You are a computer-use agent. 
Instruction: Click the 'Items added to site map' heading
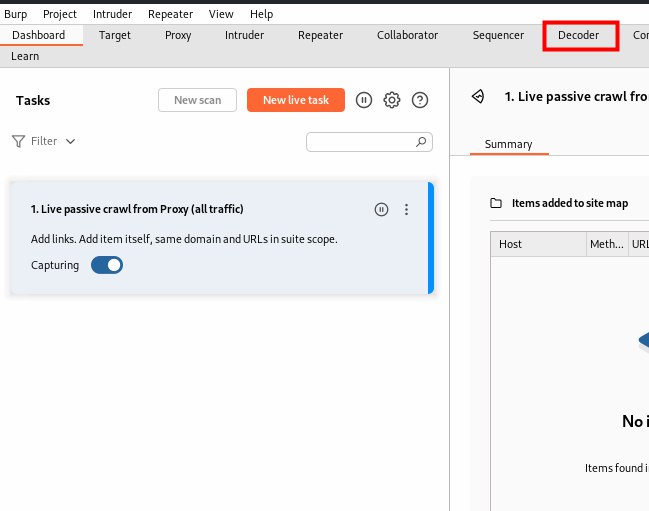(570, 203)
